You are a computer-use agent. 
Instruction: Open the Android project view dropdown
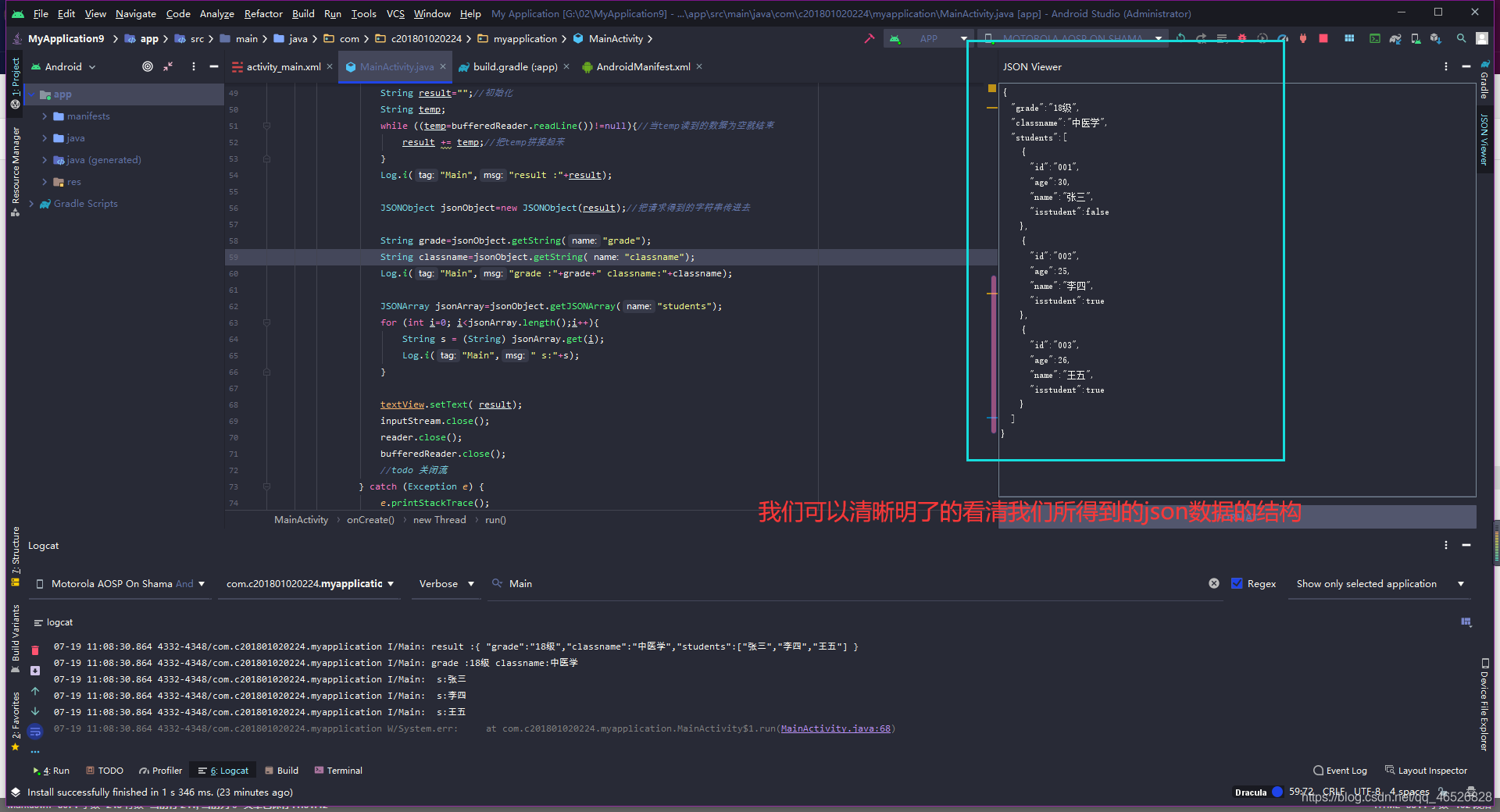pyautogui.click(x=62, y=66)
